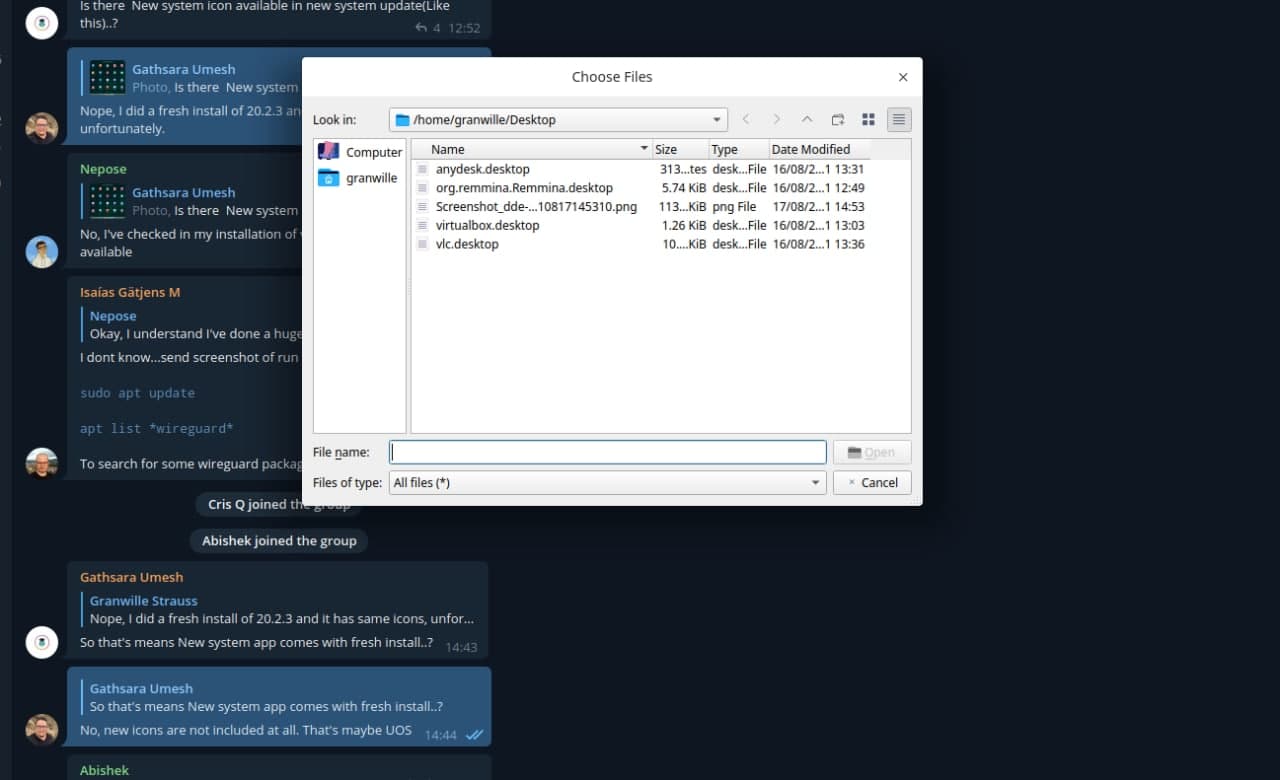1280x780 pixels.
Task: Open Nepose's avatar beside his message
Action: tap(41, 251)
